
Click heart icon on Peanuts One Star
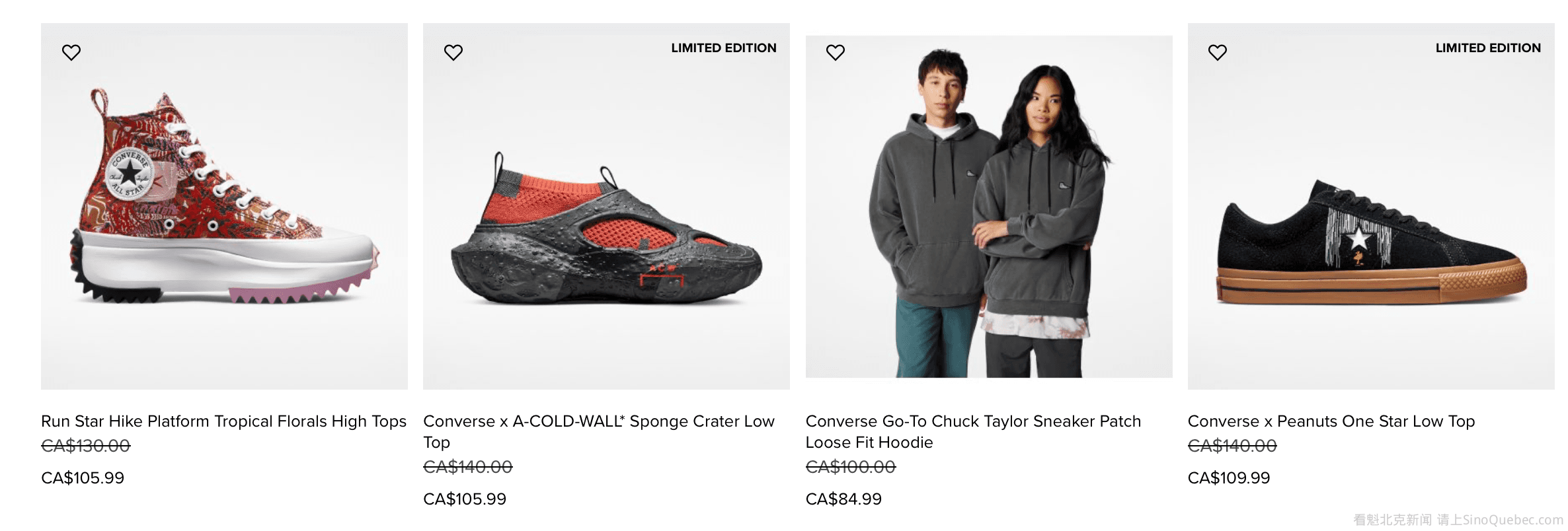coord(1218,52)
